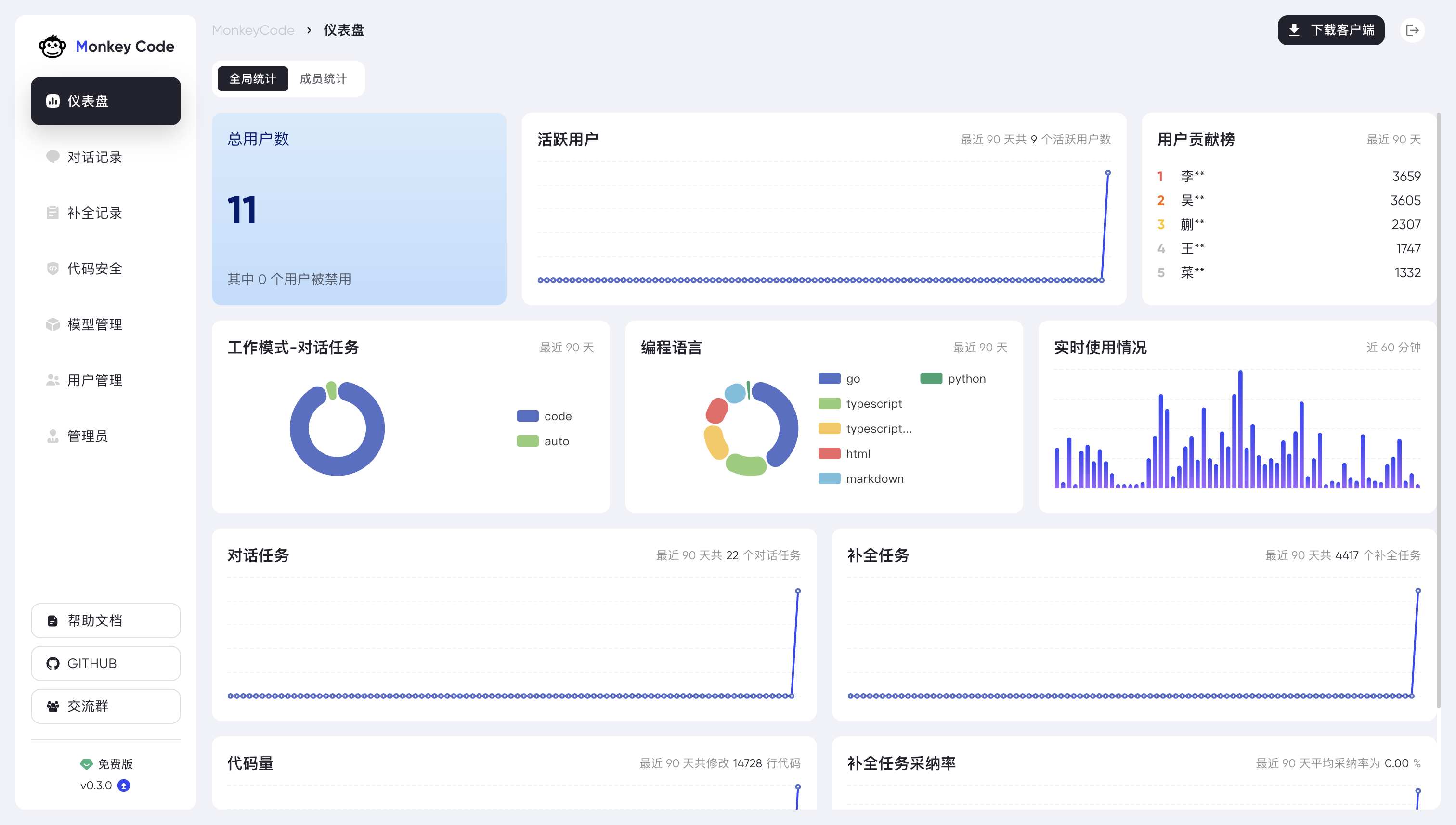The width and height of the screenshot is (1456, 825).
Task: Toggle the markdown legend in 编程语言 chart
Action: [861, 478]
